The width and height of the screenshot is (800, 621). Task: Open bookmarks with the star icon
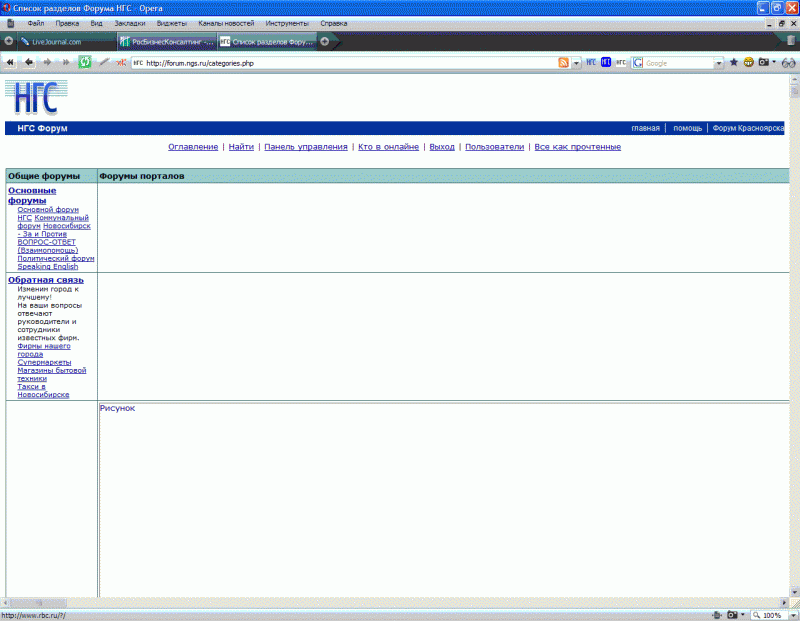point(734,62)
